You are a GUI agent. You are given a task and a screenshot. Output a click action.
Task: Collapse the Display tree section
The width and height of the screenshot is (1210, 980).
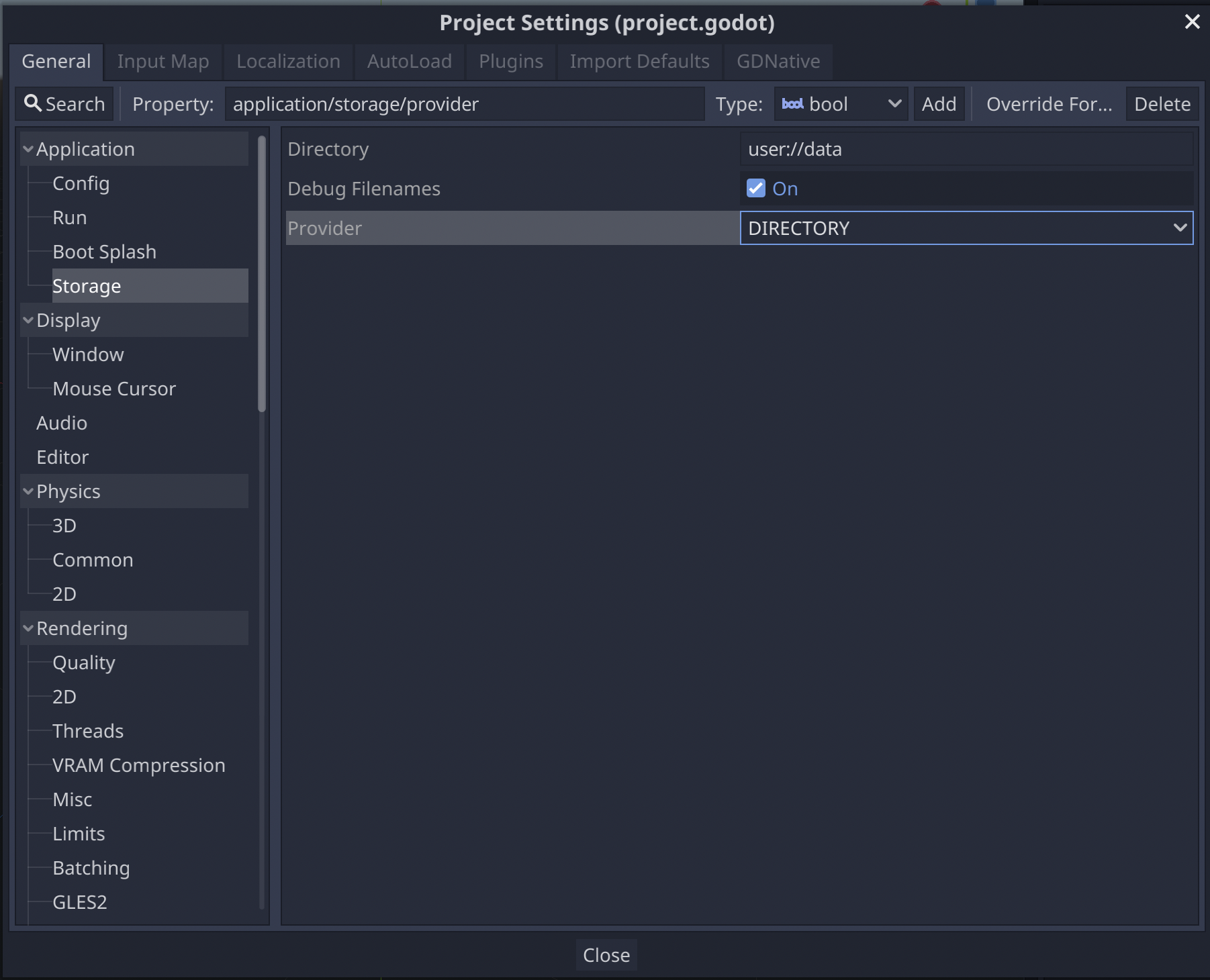(x=28, y=320)
